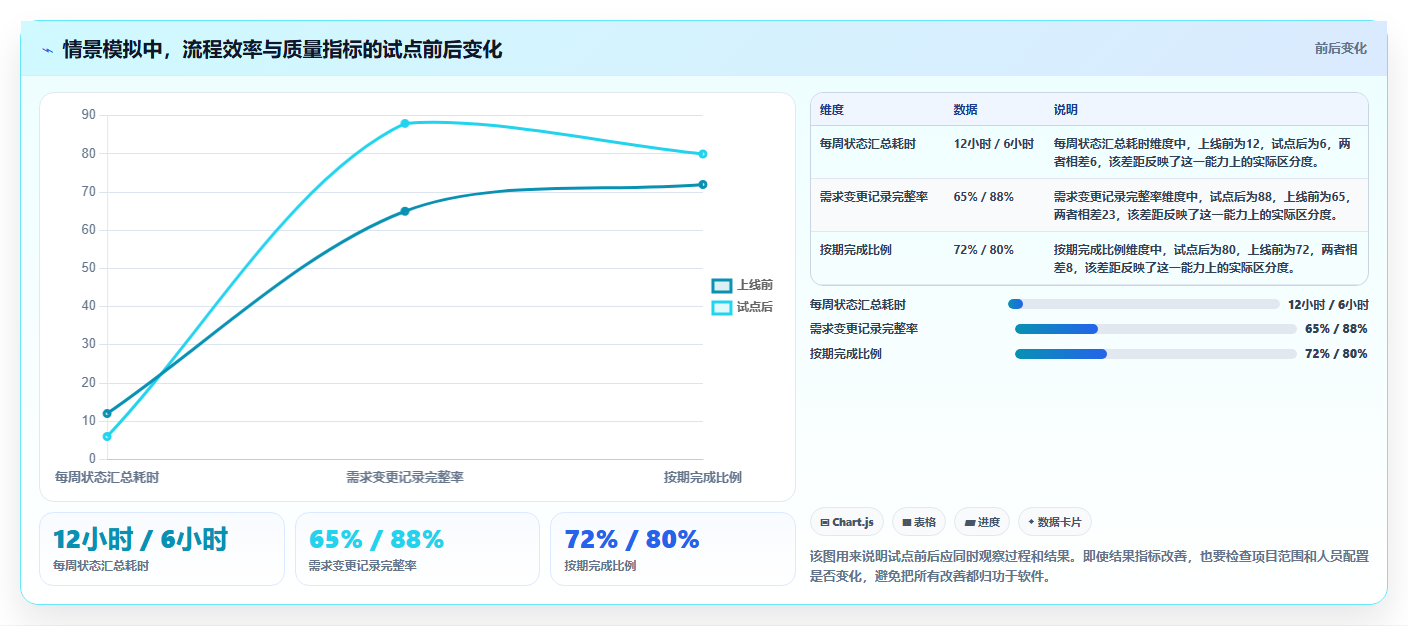Viewport: 1408px width, 626px height.
Task: Click the 数据 table column header
Action: point(966,110)
